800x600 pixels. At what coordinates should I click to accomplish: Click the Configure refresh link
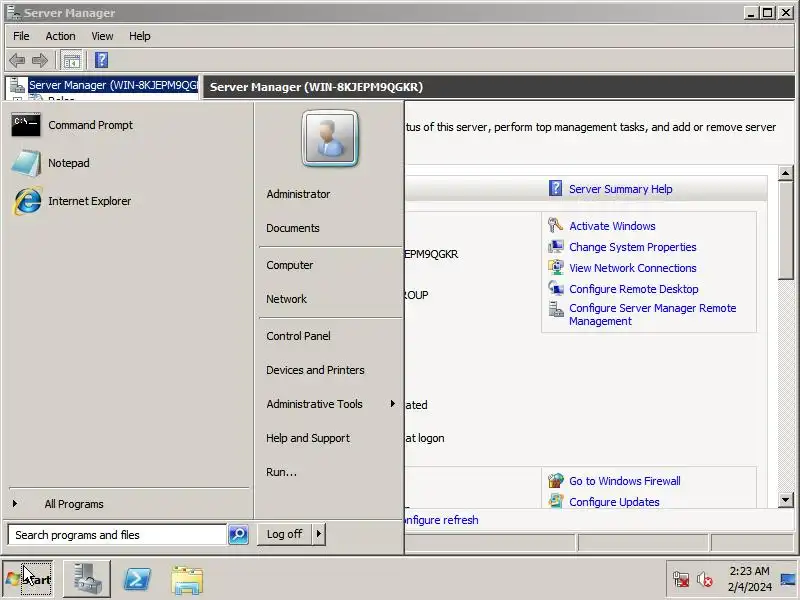pyautogui.click(x=442, y=519)
